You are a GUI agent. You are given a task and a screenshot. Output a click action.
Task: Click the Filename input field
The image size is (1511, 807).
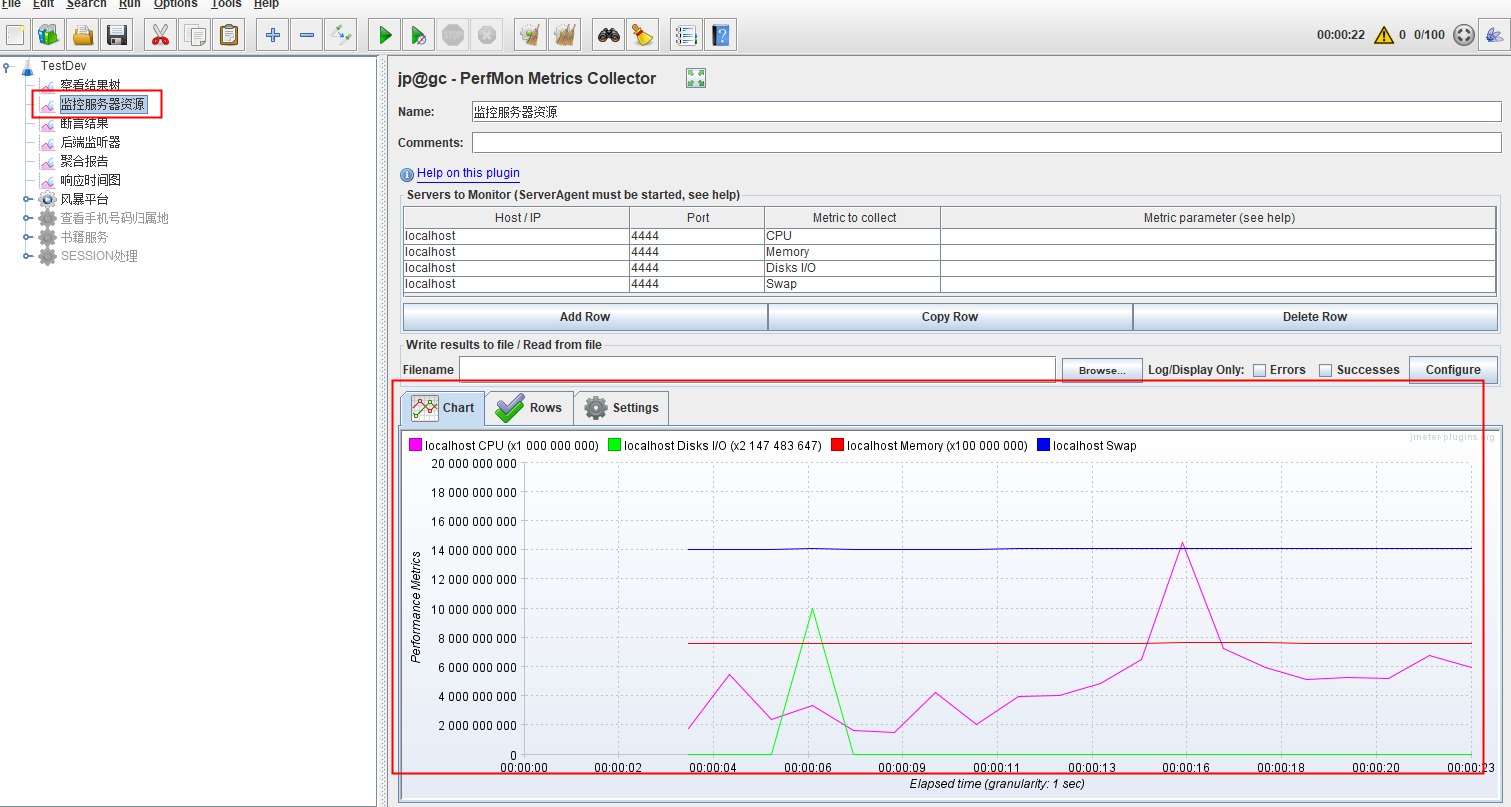[757, 370]
